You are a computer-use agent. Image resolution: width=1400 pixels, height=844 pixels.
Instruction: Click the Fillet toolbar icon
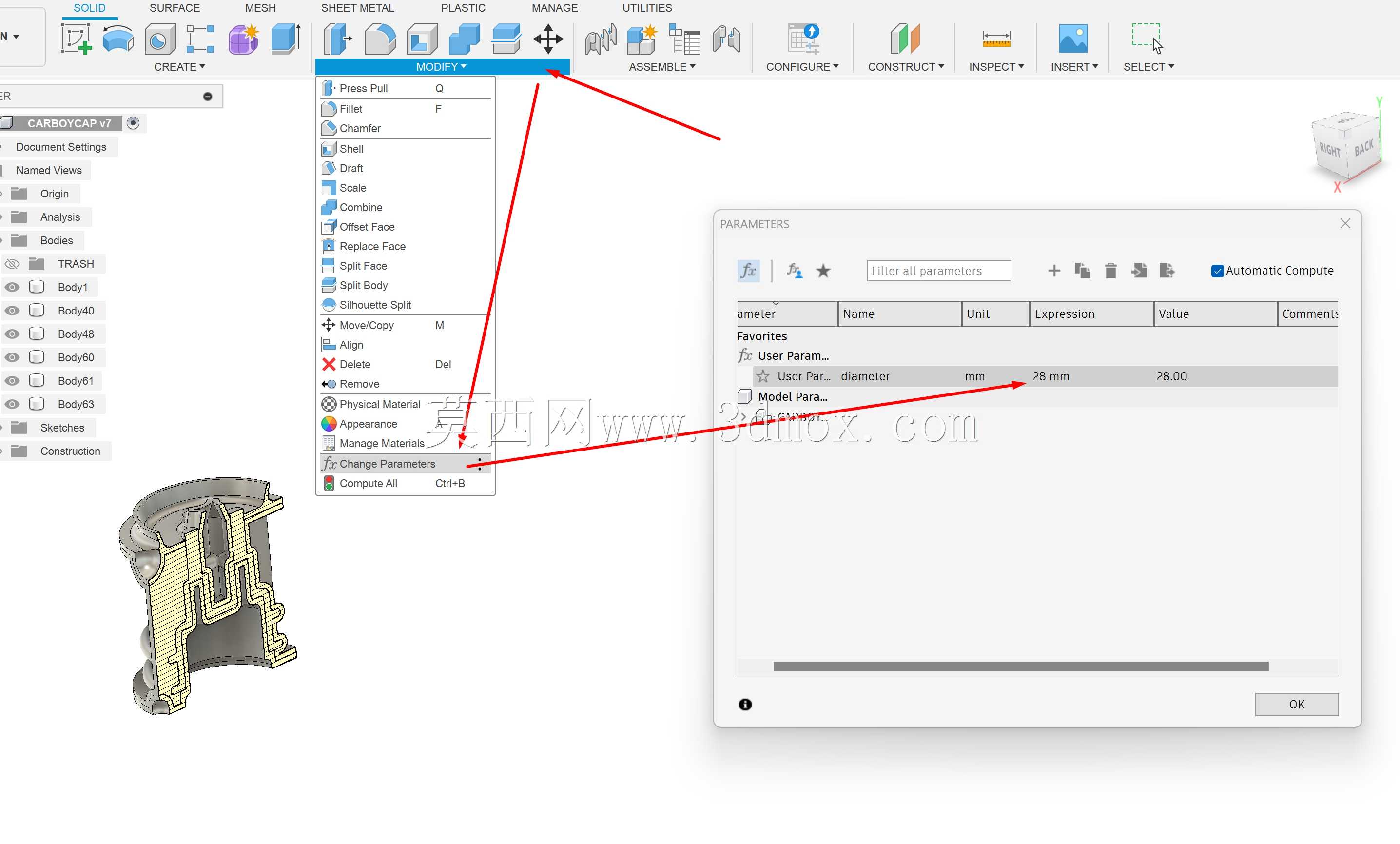(x=380, y=39)
